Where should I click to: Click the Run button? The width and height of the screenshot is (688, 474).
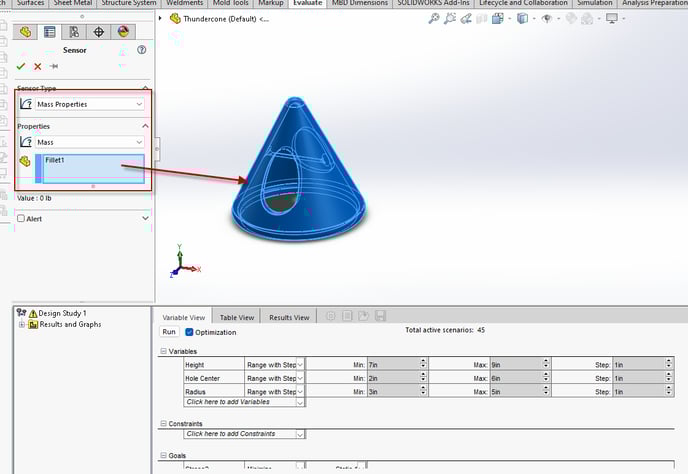pyautogui.click(x=169, y=332)
